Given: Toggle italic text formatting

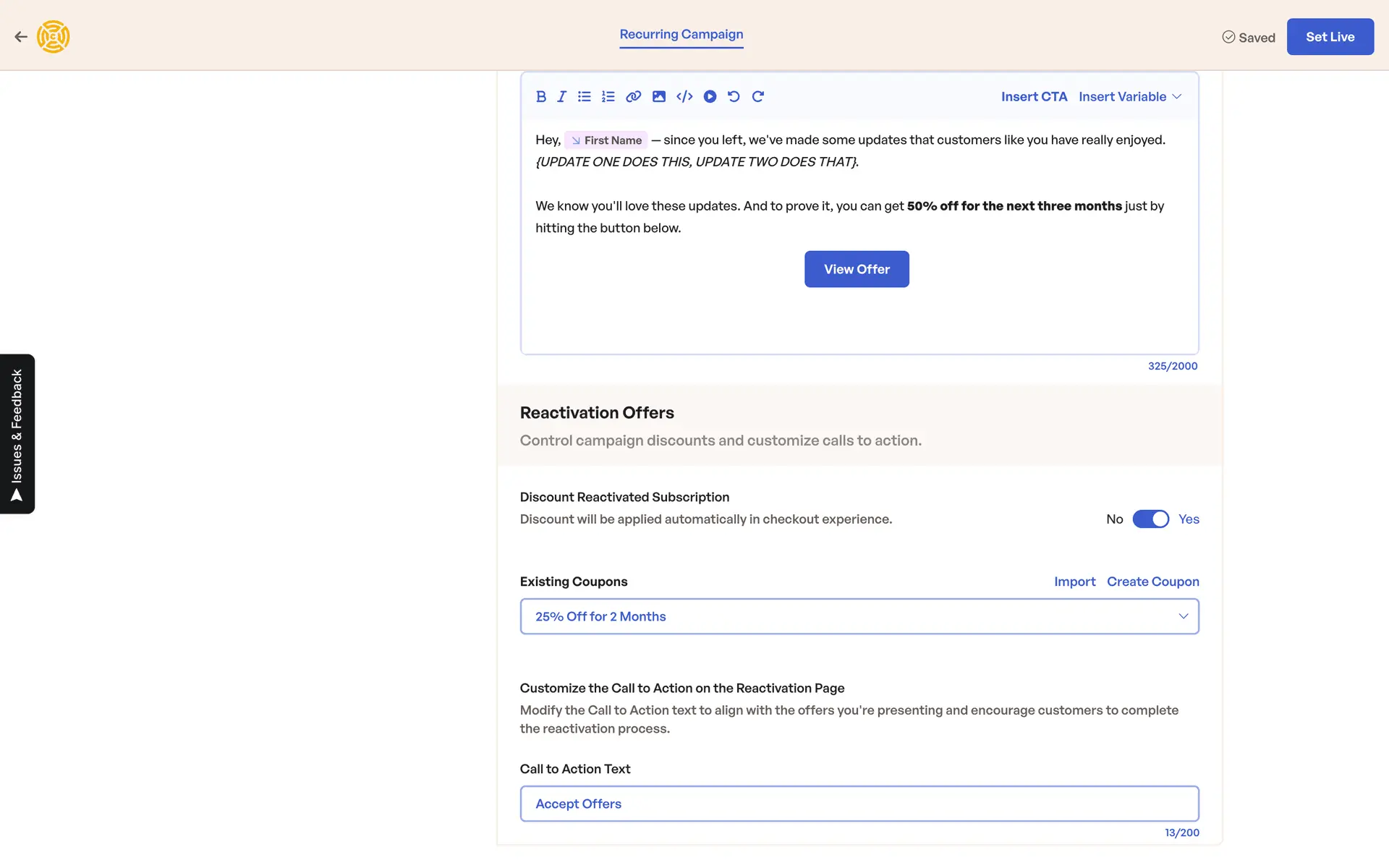Looking at the screenshot, I should point(561,96).
